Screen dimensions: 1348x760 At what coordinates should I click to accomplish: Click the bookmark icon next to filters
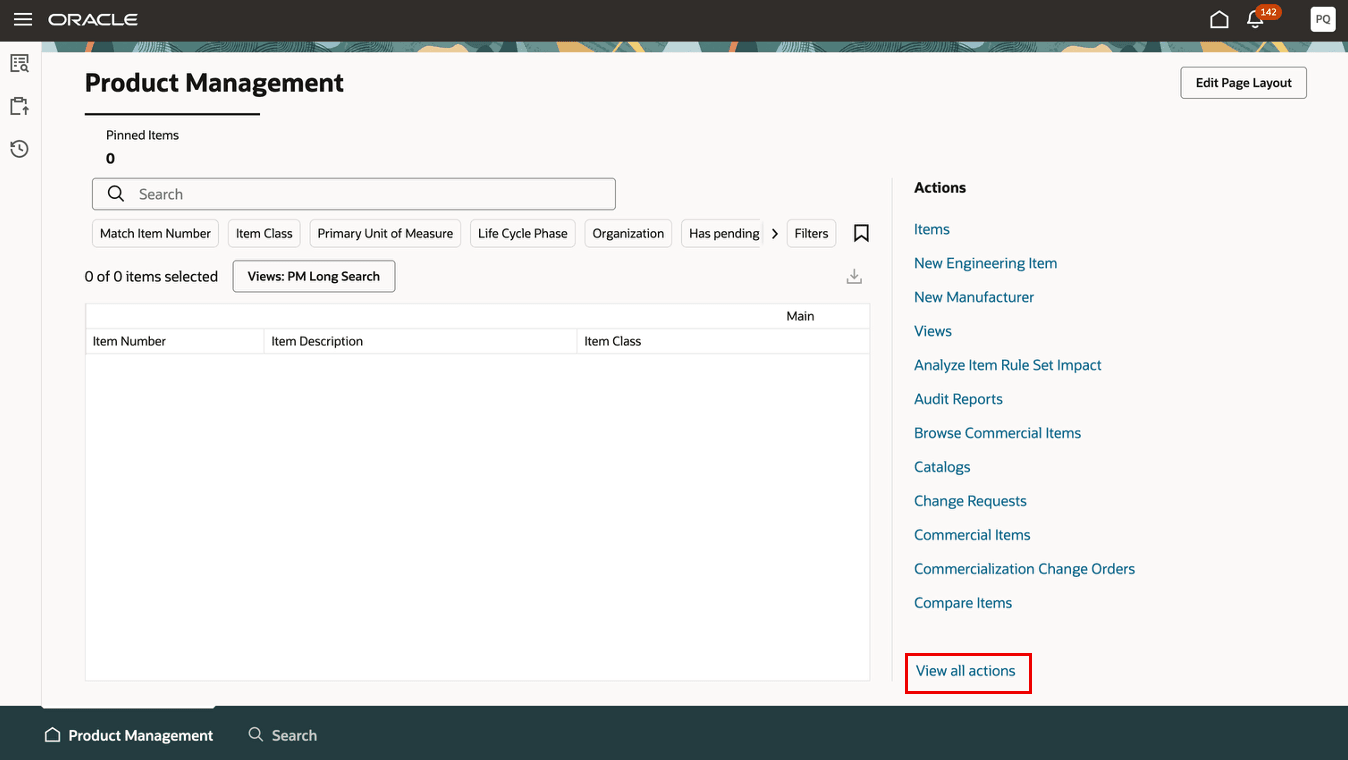(861, 233)
